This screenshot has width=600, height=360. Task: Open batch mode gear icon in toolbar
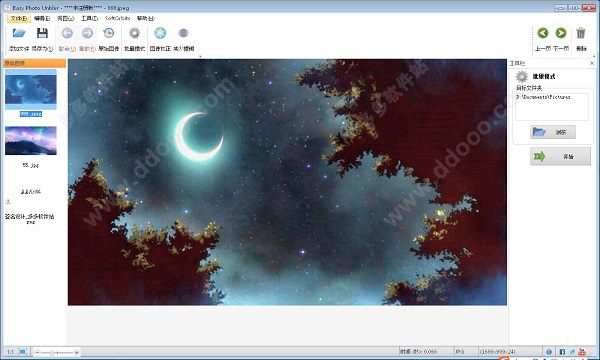tap(134, 33)
